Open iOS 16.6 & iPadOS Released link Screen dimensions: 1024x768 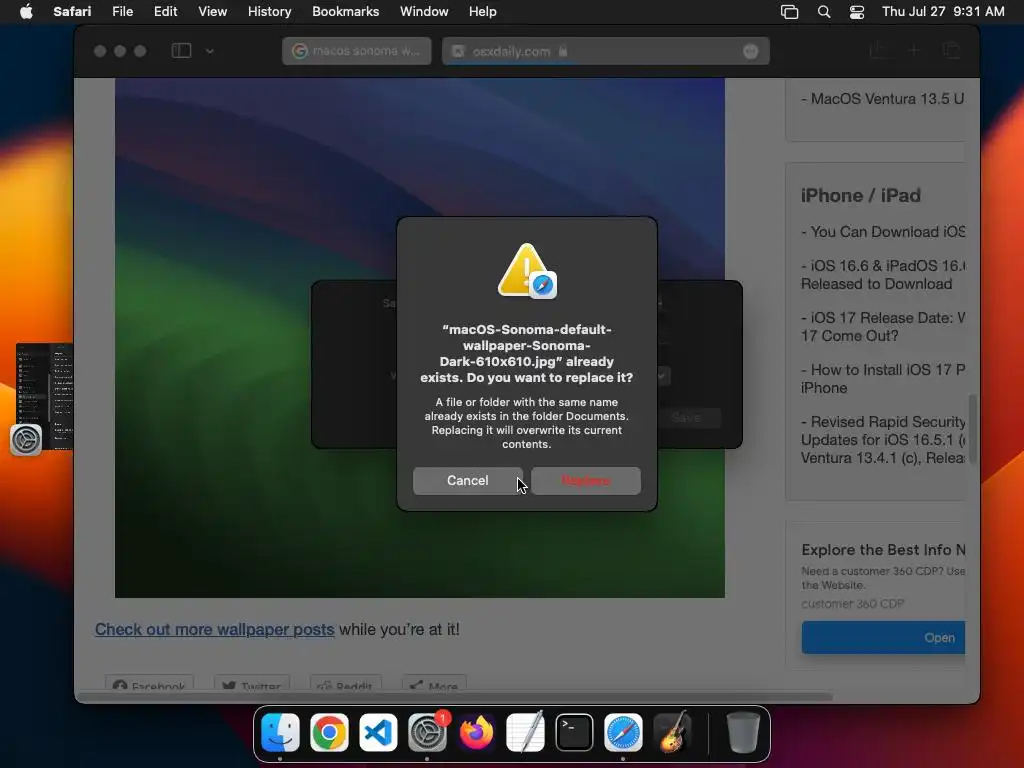tap(883, 275)
